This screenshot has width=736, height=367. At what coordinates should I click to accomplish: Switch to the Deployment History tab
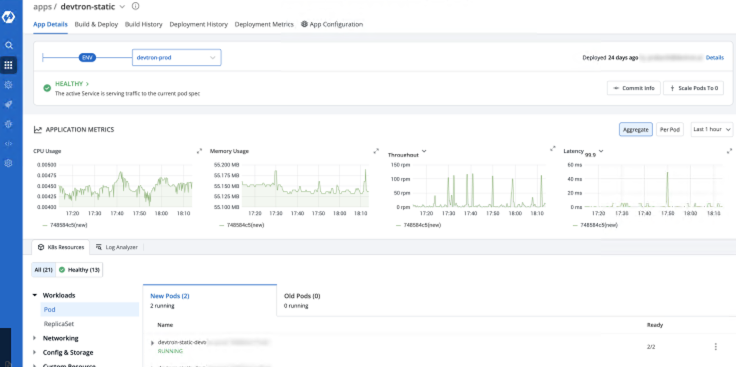coord(199,24)
